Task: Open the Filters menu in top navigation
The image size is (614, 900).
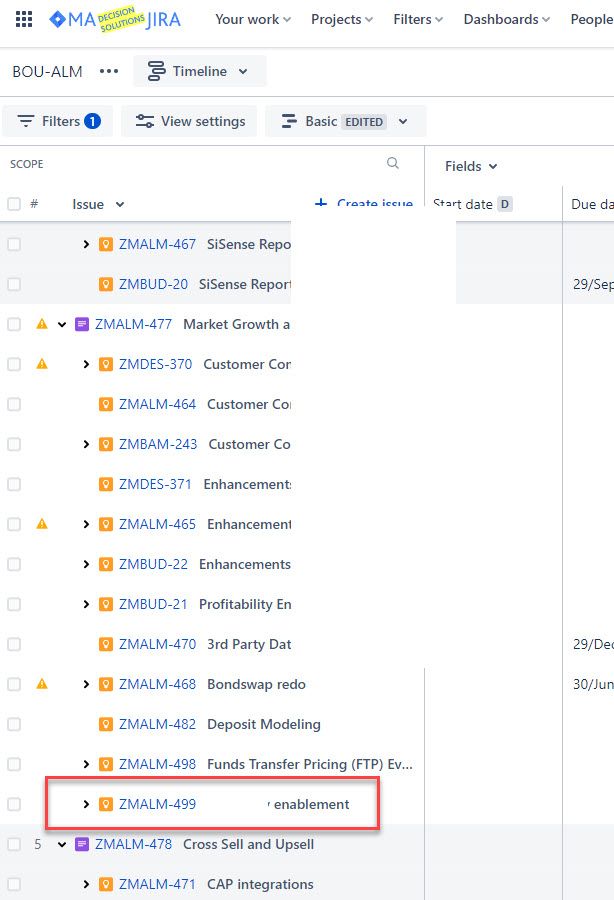Action: [x=418, y=20]
